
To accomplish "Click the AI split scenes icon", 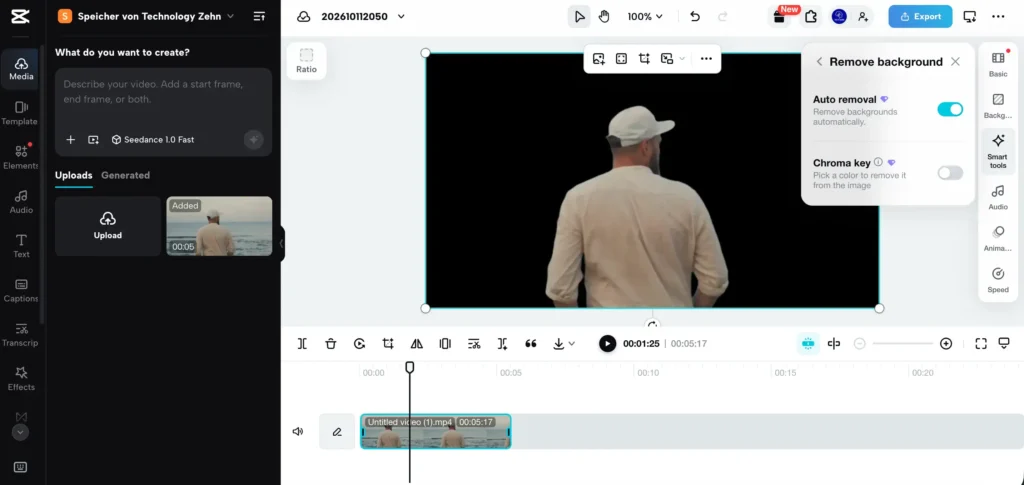I will pos(502,343).
